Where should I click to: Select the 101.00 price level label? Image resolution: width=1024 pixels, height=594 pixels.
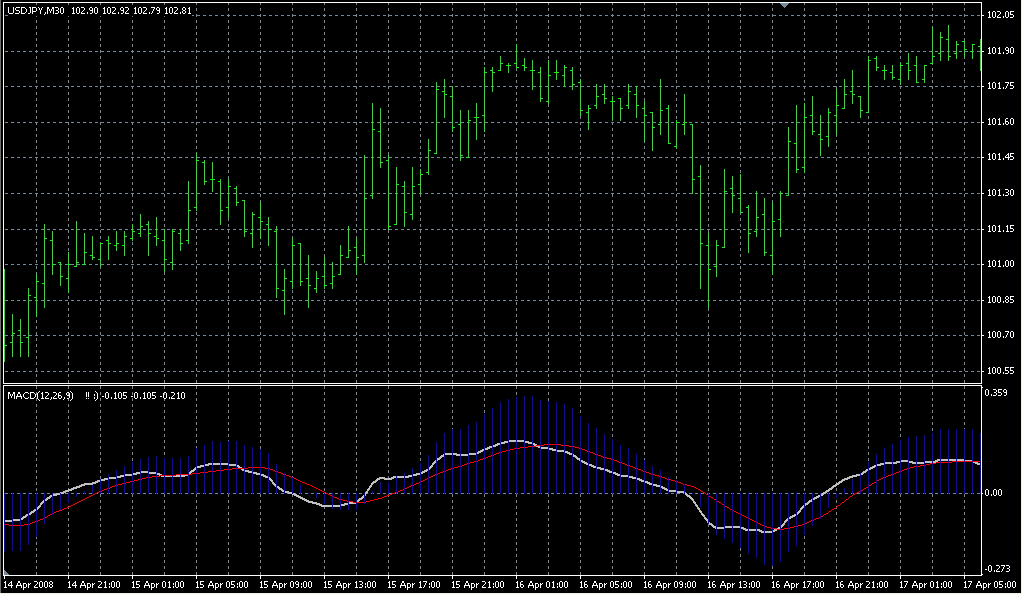coord(1000,264)
